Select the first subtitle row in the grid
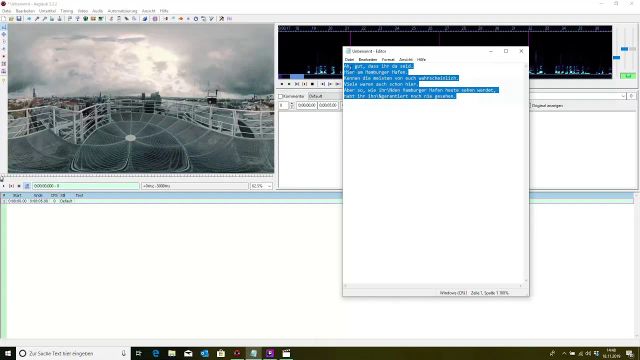The width and height of the screenshot is (640, 360). (x=171, y=201)
